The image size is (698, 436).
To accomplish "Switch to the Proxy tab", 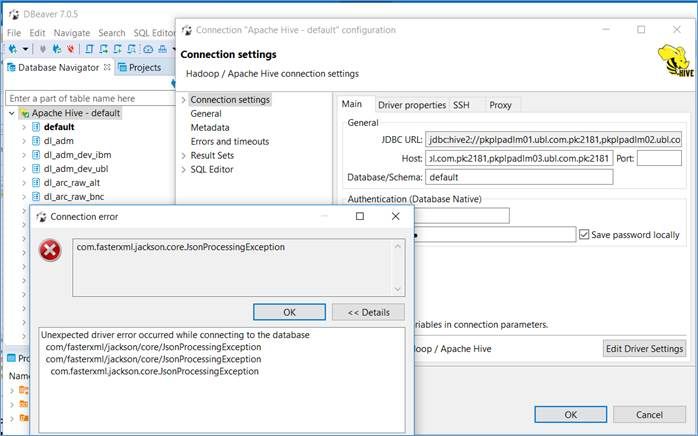I will [500, 105].
